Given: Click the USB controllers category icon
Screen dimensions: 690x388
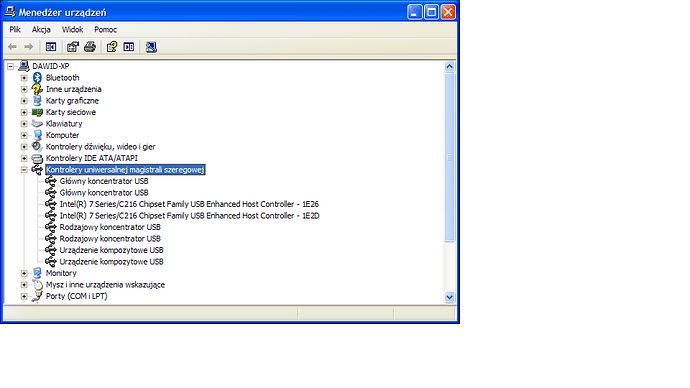Looking at the screenshot, I should pyautogui.click(x=37, y=169).
